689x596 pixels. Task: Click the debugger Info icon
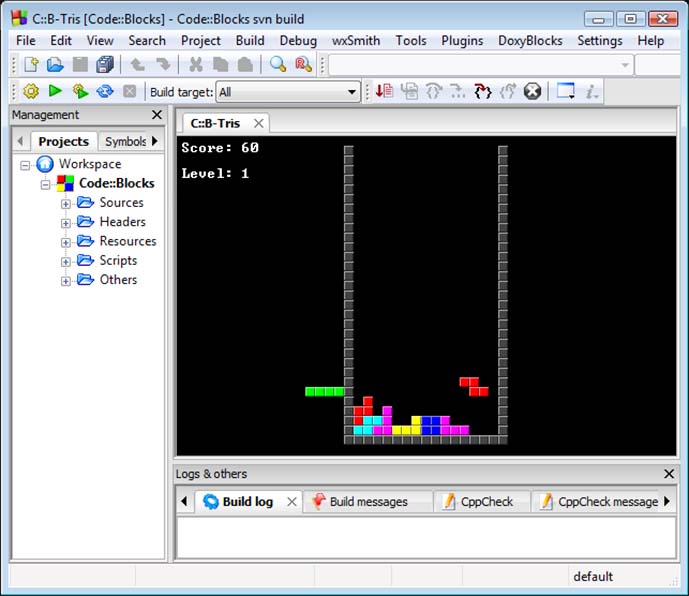point(591,91)
